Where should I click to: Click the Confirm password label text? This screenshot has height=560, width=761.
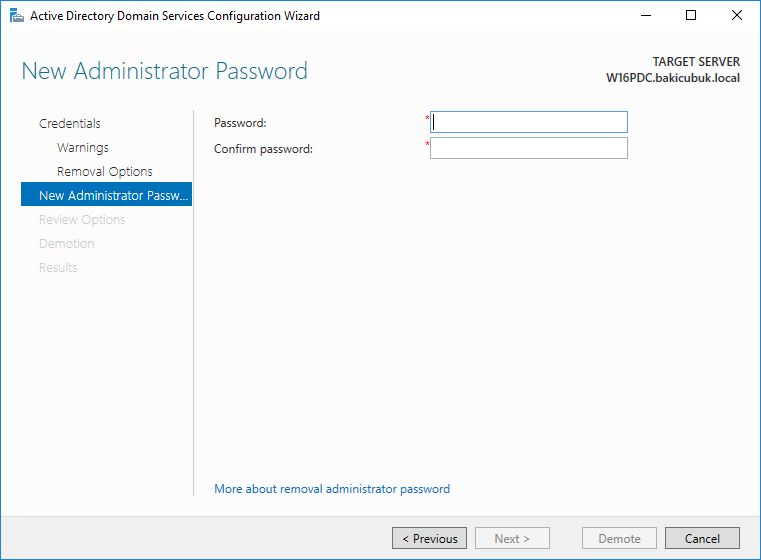[264, 149]
